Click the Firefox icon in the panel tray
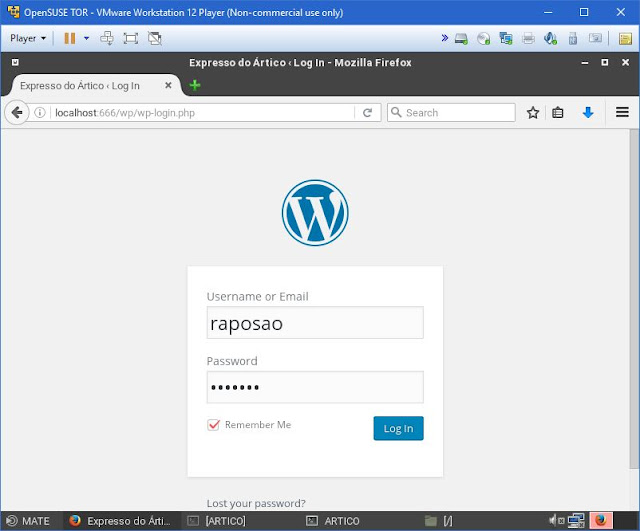Screen dimensions: 640x531 point(601,521)
